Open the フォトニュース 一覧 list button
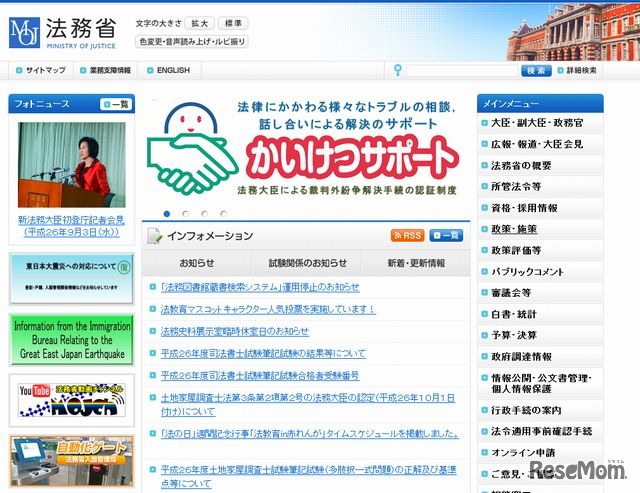The image size is (640, 493). point(116,104)
